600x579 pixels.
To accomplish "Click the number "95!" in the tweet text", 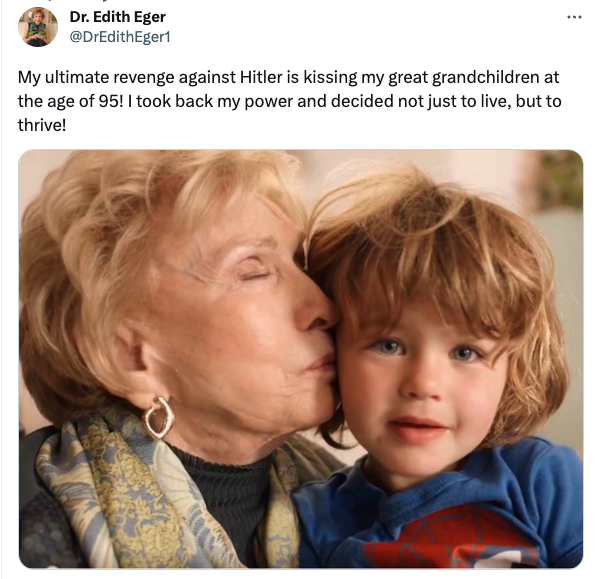I will 111,101.
